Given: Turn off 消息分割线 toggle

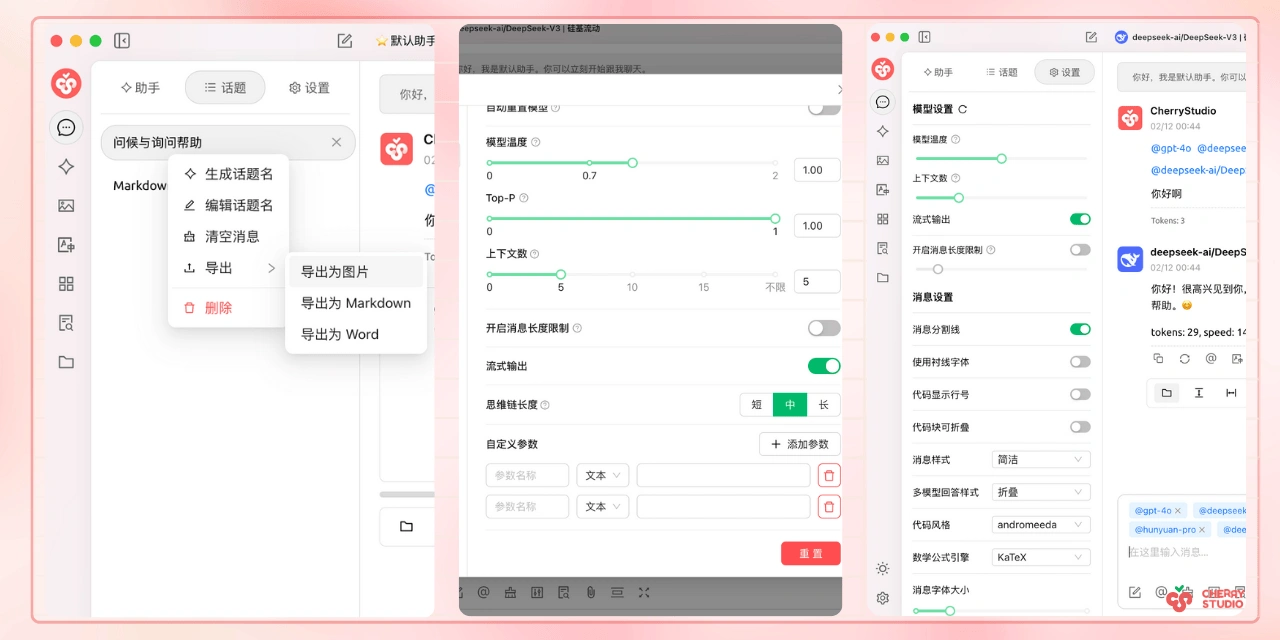Looking at the screenshot, I should [x=1079, y=329].
